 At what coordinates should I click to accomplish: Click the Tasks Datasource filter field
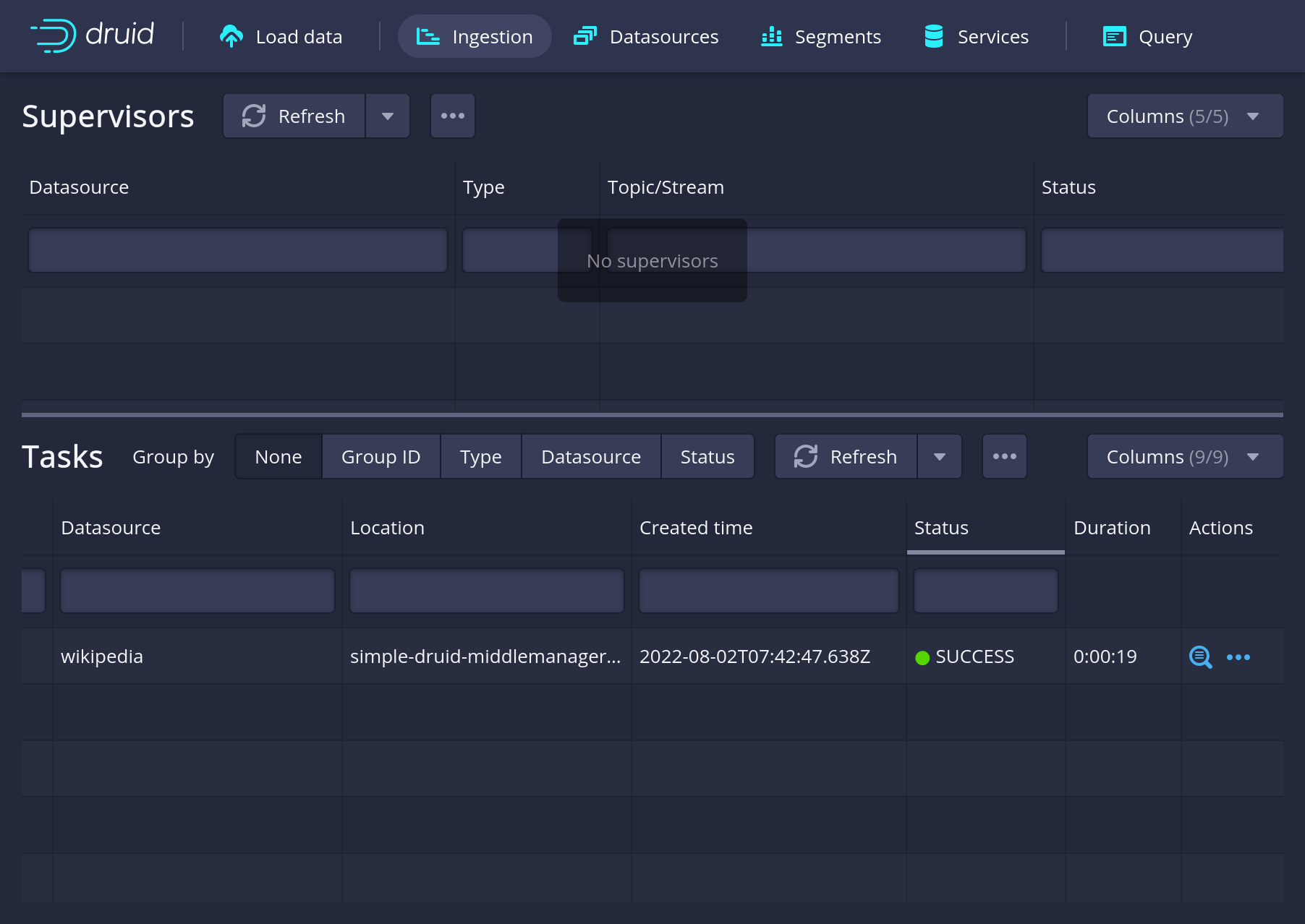[x=197, y=591]
